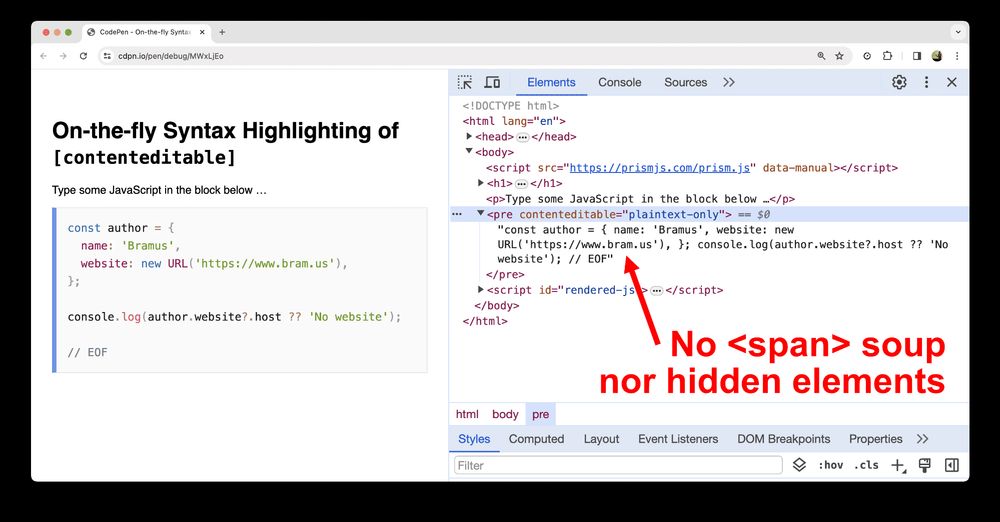The image size is (1000, 522).
Task: Close the CodePen browser tab
Action: 202,32
